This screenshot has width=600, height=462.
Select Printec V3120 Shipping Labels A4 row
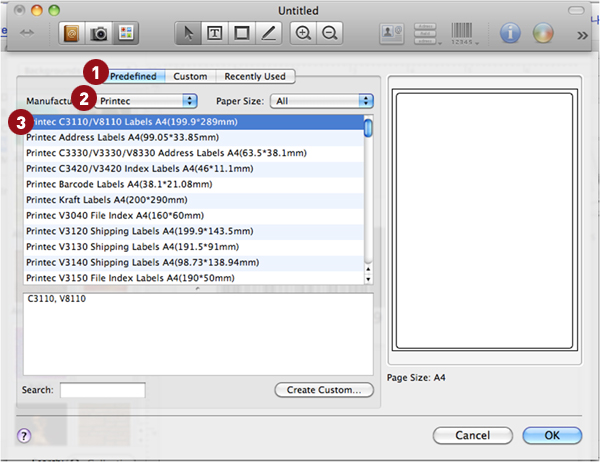click(x=194, y=232)
